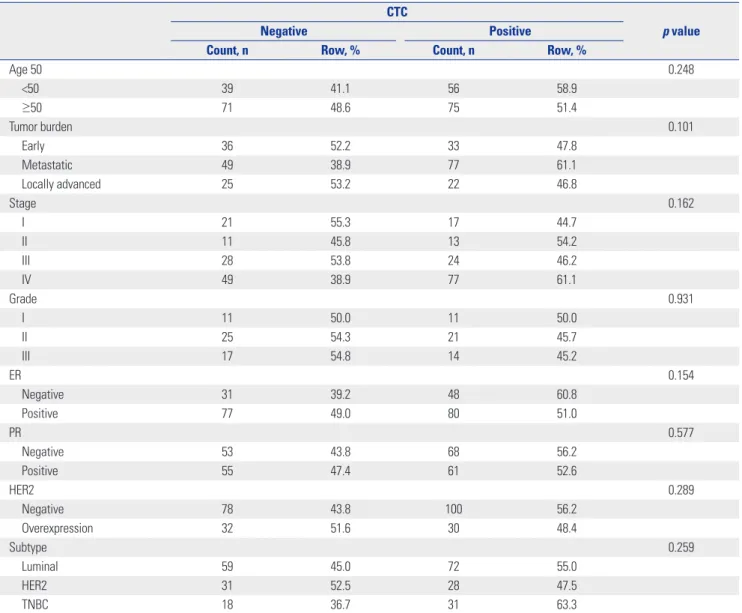Click the value 55.3 in Stage I row

click(x=340, y=222)
